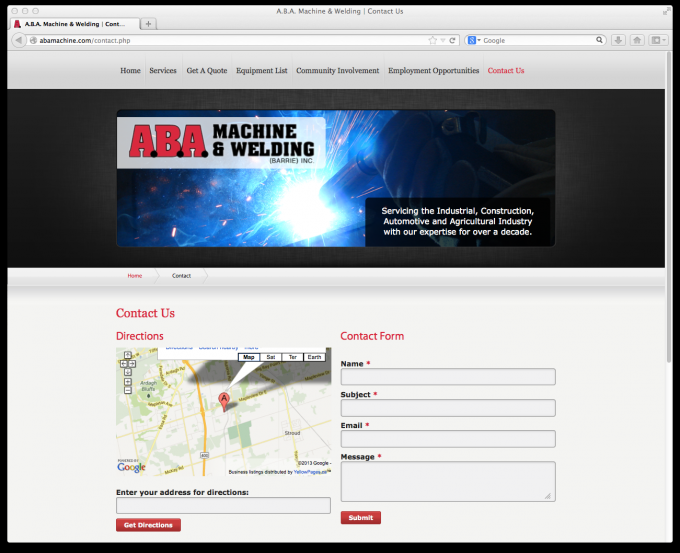The width and height of the screenshot is (680, 553).
Task: Switch map to Sat view
Action: click(270, 357)
